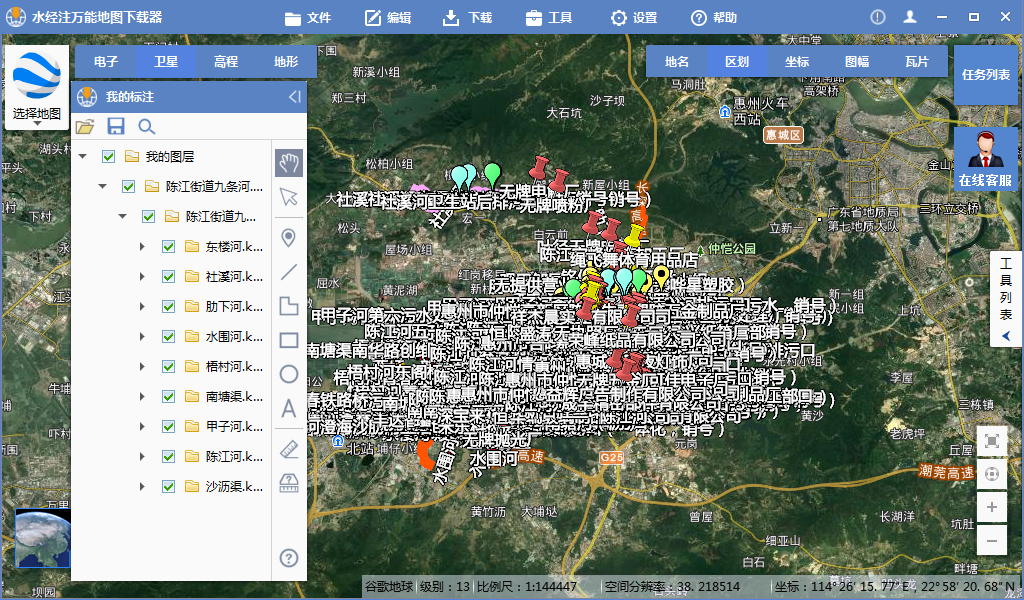The height and width of the screenshot is (600, 1024).
Task: Select the line drawing tool
Action: (x=288, y=272)
